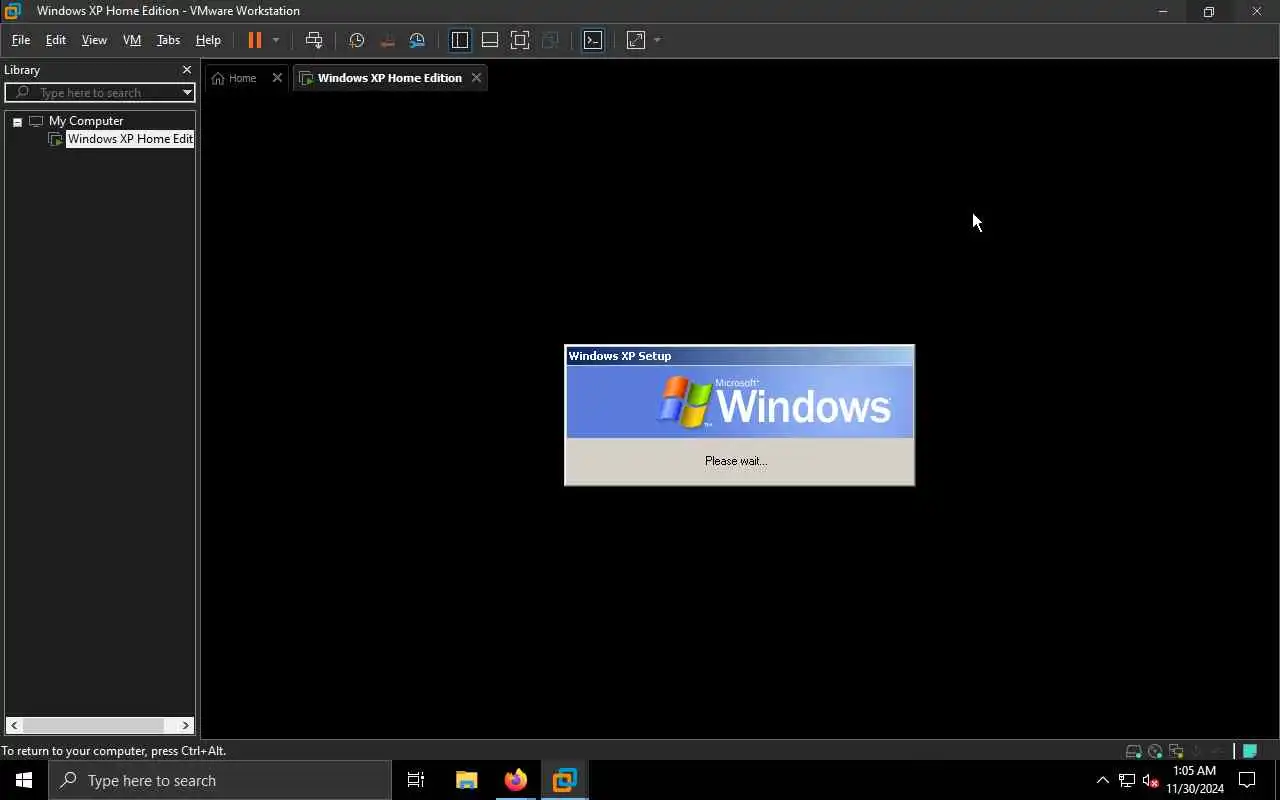Revert the VM to its snapshot
The image size is (1280, 800).
(387, 40)
